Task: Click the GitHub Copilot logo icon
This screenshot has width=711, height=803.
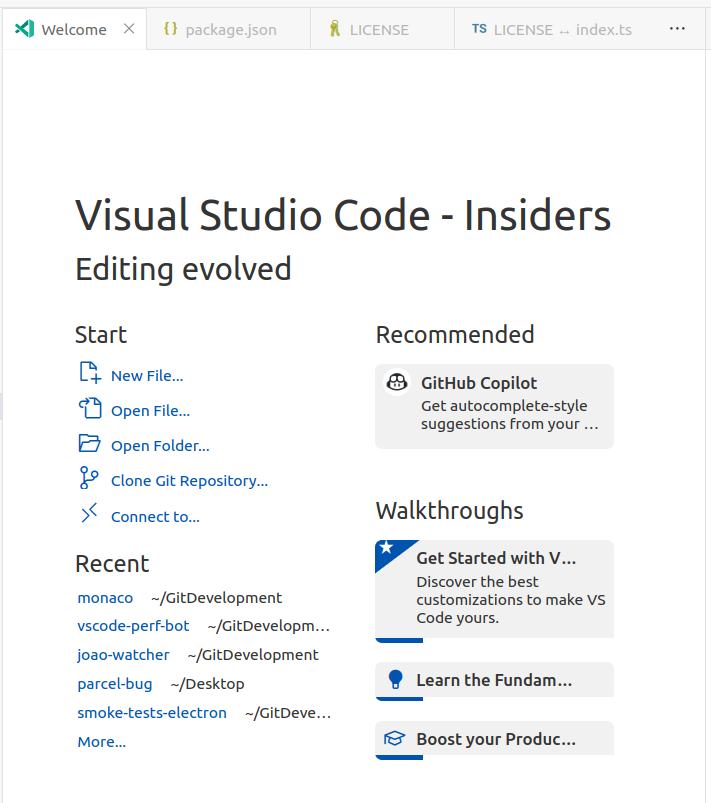Action: coord(397,382)
